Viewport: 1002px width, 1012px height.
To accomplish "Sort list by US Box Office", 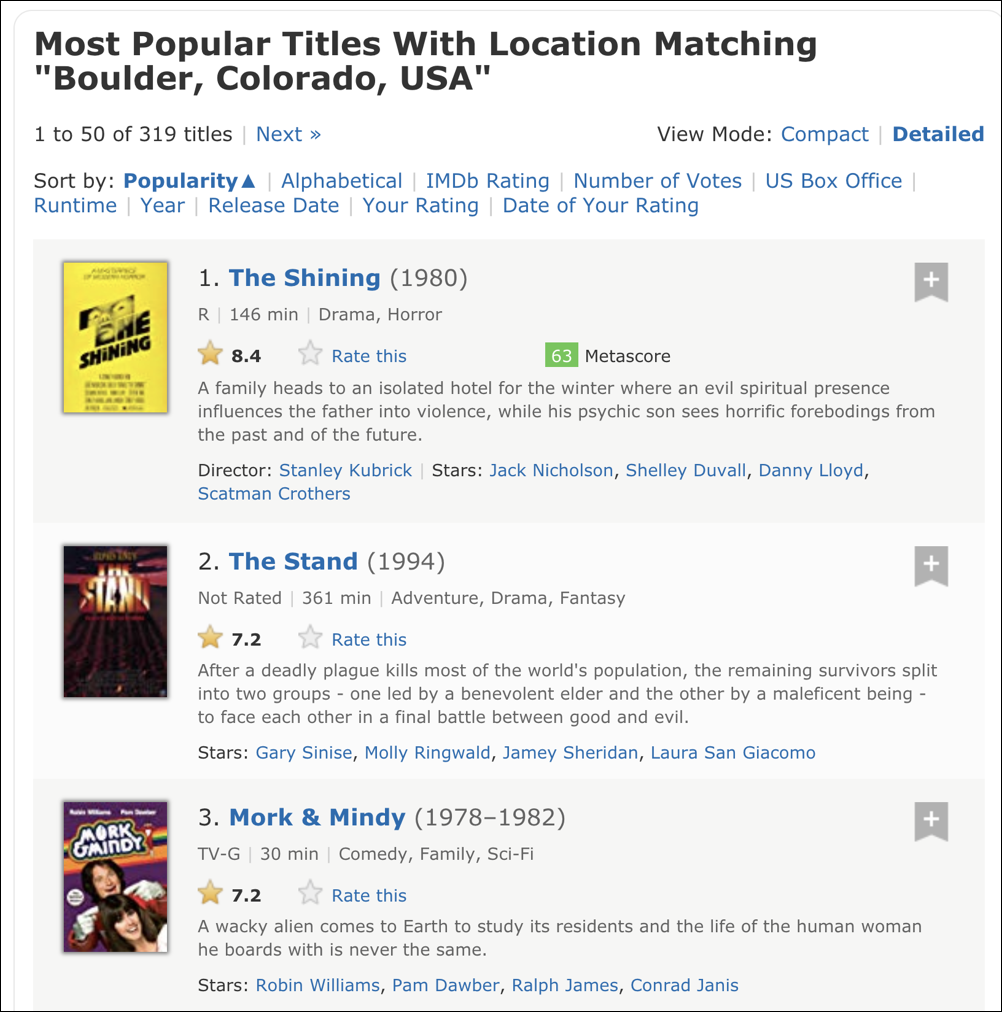I will (834, 181).
